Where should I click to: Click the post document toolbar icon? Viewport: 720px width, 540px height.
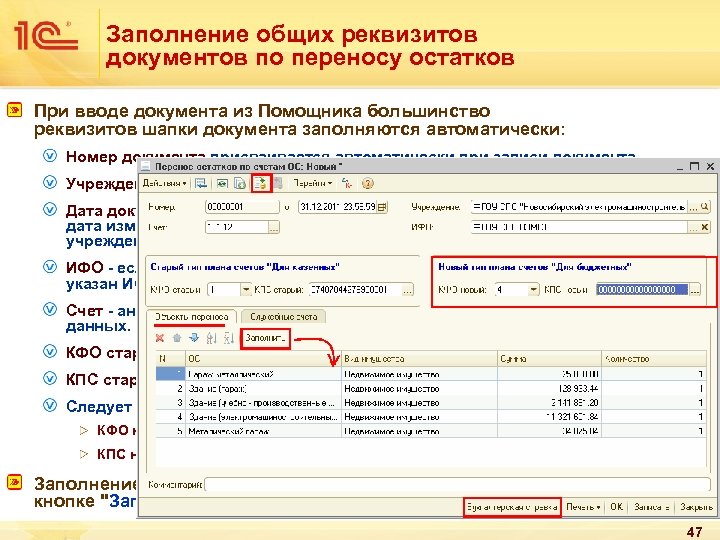261,184
